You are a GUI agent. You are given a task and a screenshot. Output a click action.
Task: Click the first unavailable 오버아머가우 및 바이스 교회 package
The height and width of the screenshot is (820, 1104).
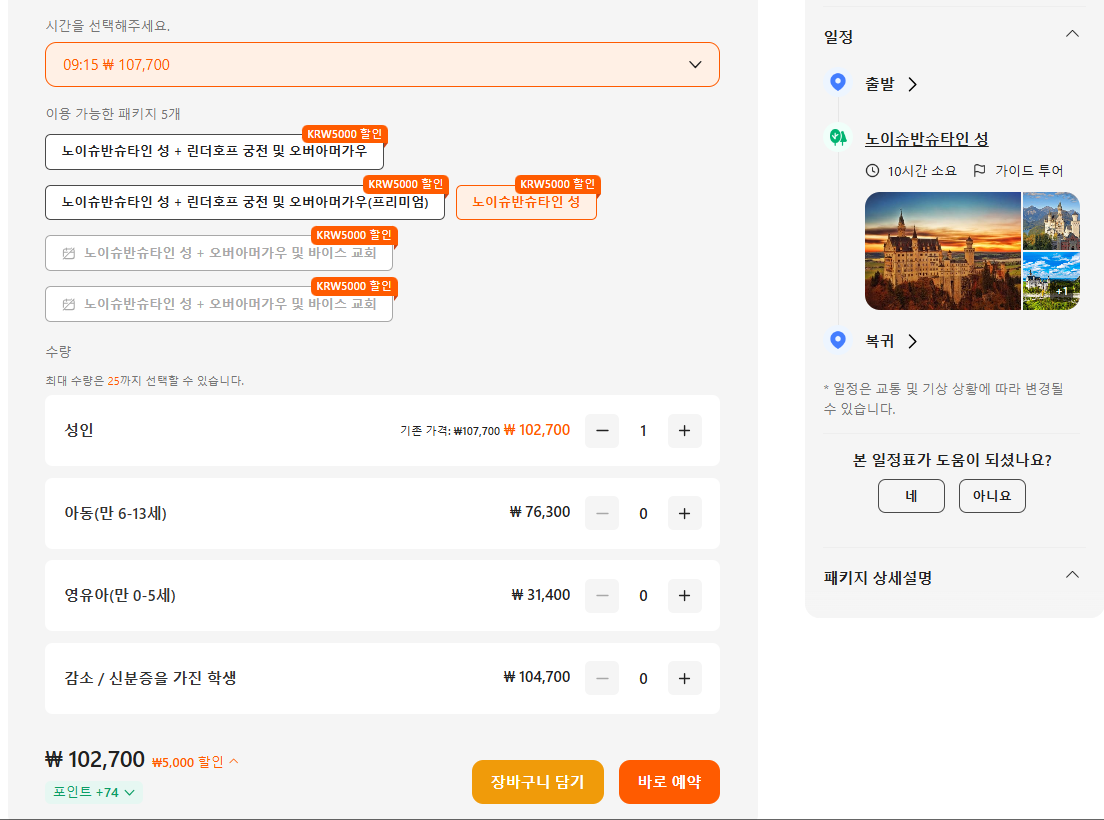point(219,253)
